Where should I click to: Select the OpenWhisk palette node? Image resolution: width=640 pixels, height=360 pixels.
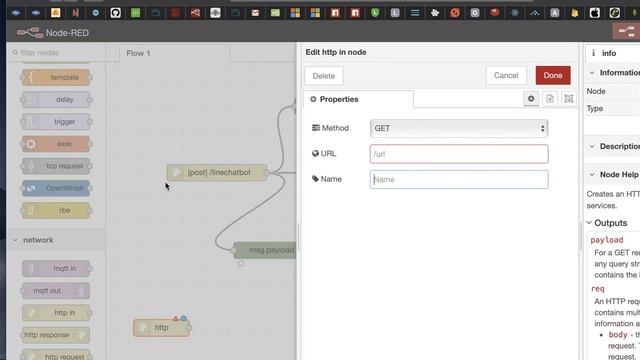(x=56, y=188)
